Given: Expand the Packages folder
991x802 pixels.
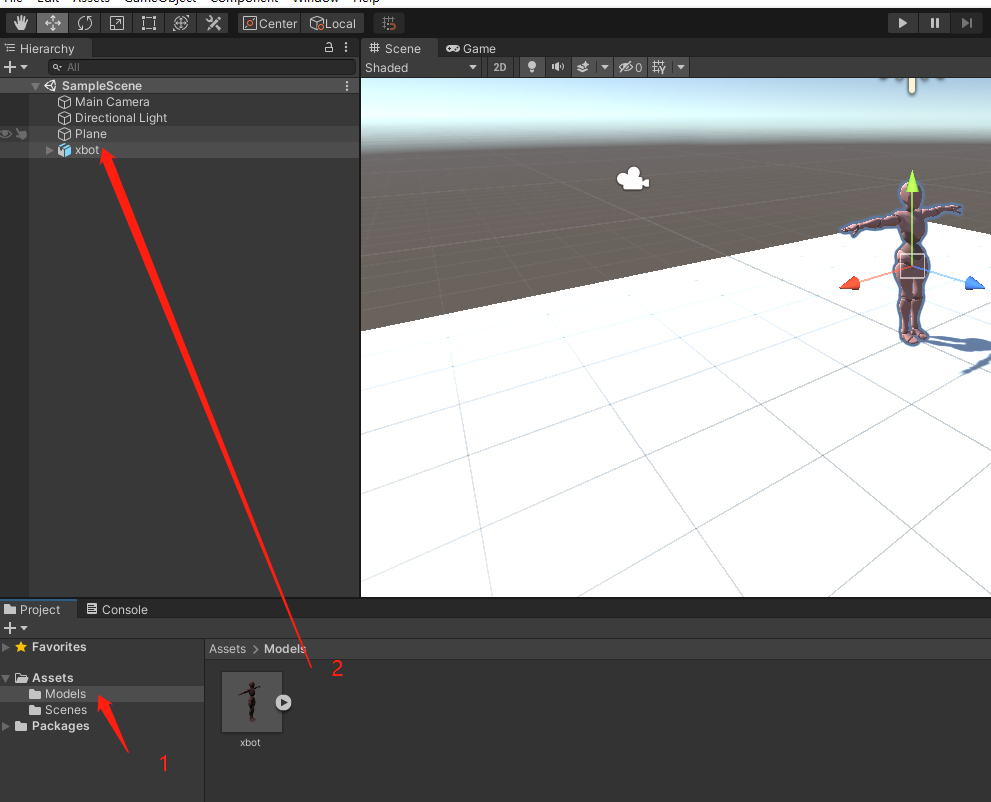Looking at the screenshot, I should [6, 726].
